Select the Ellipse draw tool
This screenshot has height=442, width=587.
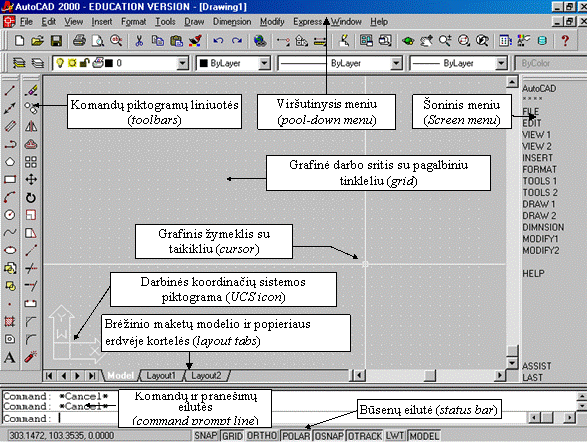pos(10,250)
